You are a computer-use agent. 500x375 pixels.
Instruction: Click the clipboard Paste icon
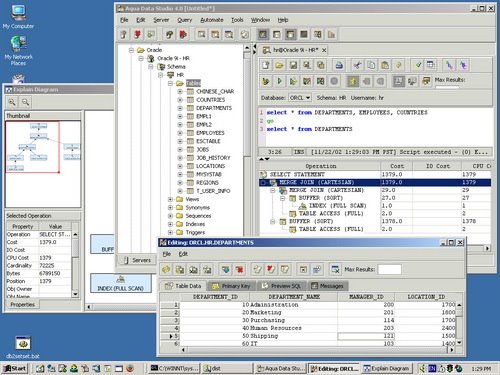pyautogui.click(x=385, y=65)
